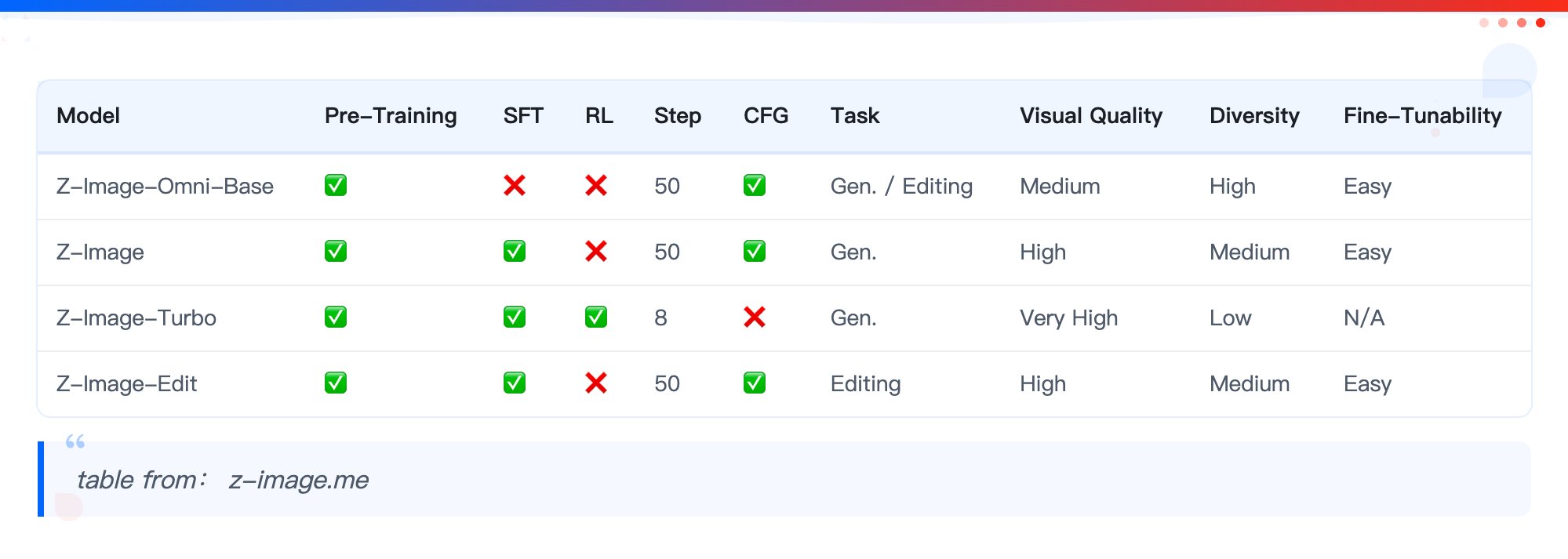This screenshot has width=1568, height=559.
Task: Click the RL checkmark for Z-Image-Turbo
Action: point(596,318)
